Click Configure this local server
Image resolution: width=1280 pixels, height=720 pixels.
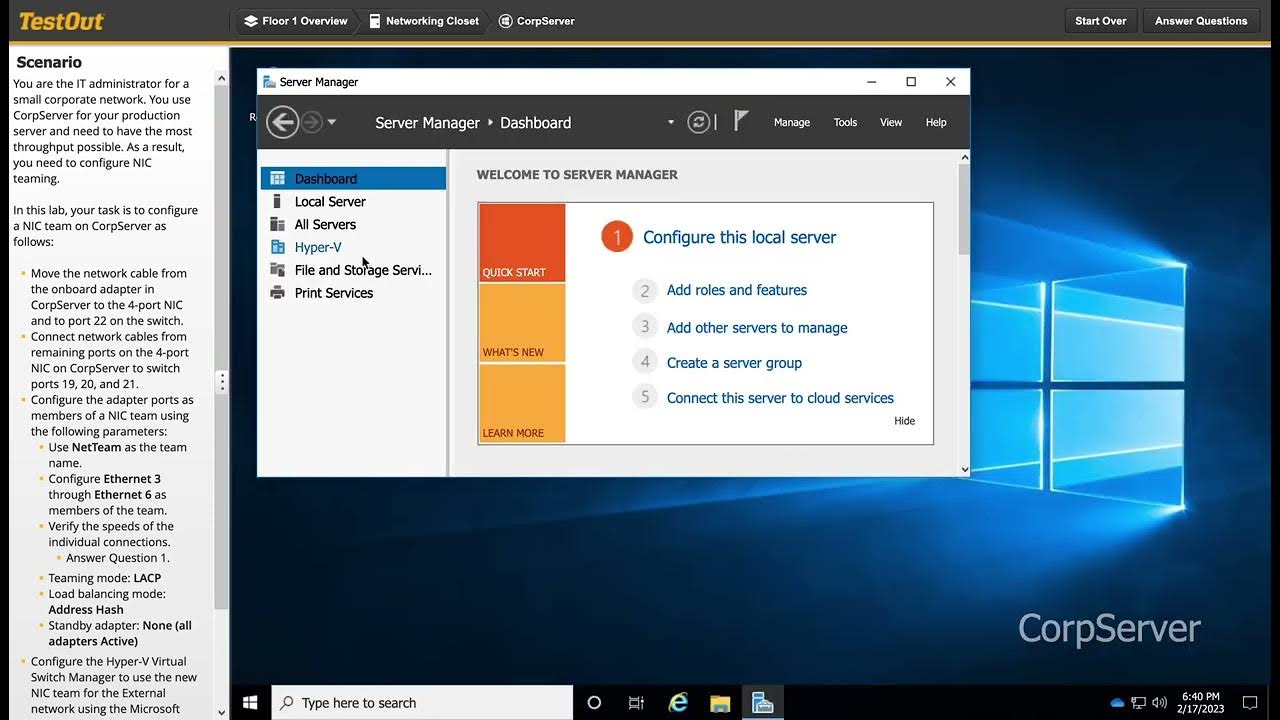(739, 237)
